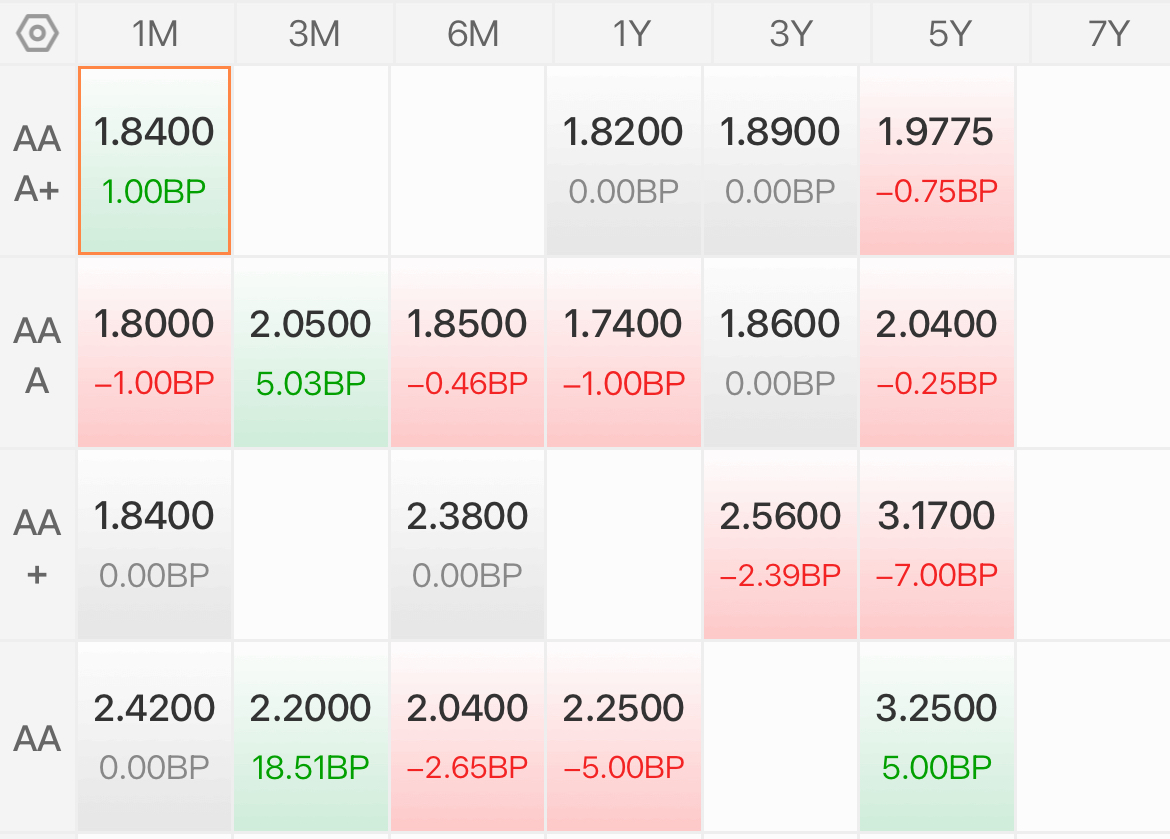Select the AAA 1Y cell 1.7400
Viewport: 1170px width, 839px height.
click(x=624, y=352)
